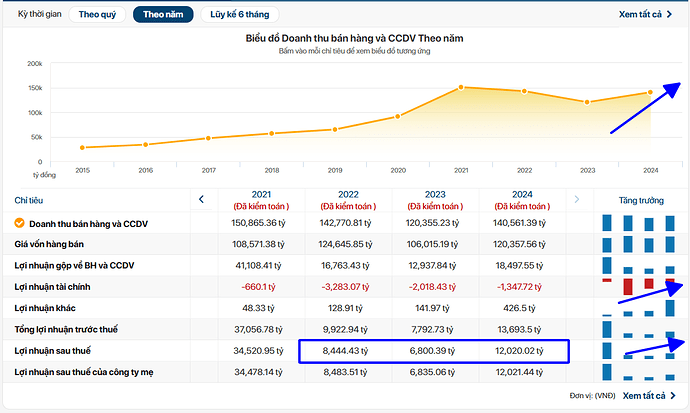Click the 2019 data point on chart line
690x413 pixels.
[335, 129]
